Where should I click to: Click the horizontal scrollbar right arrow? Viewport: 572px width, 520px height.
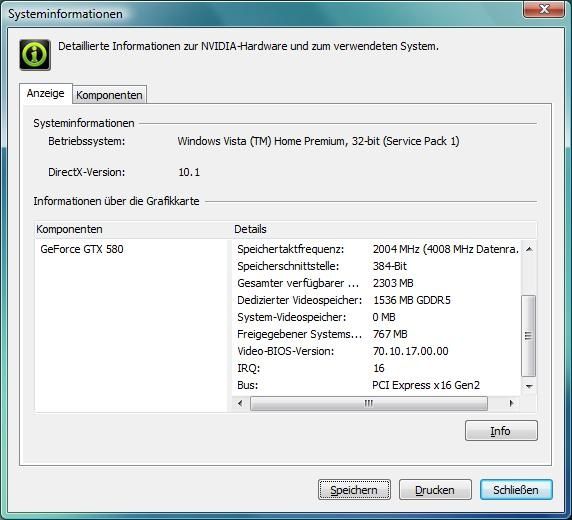point(511,403)
